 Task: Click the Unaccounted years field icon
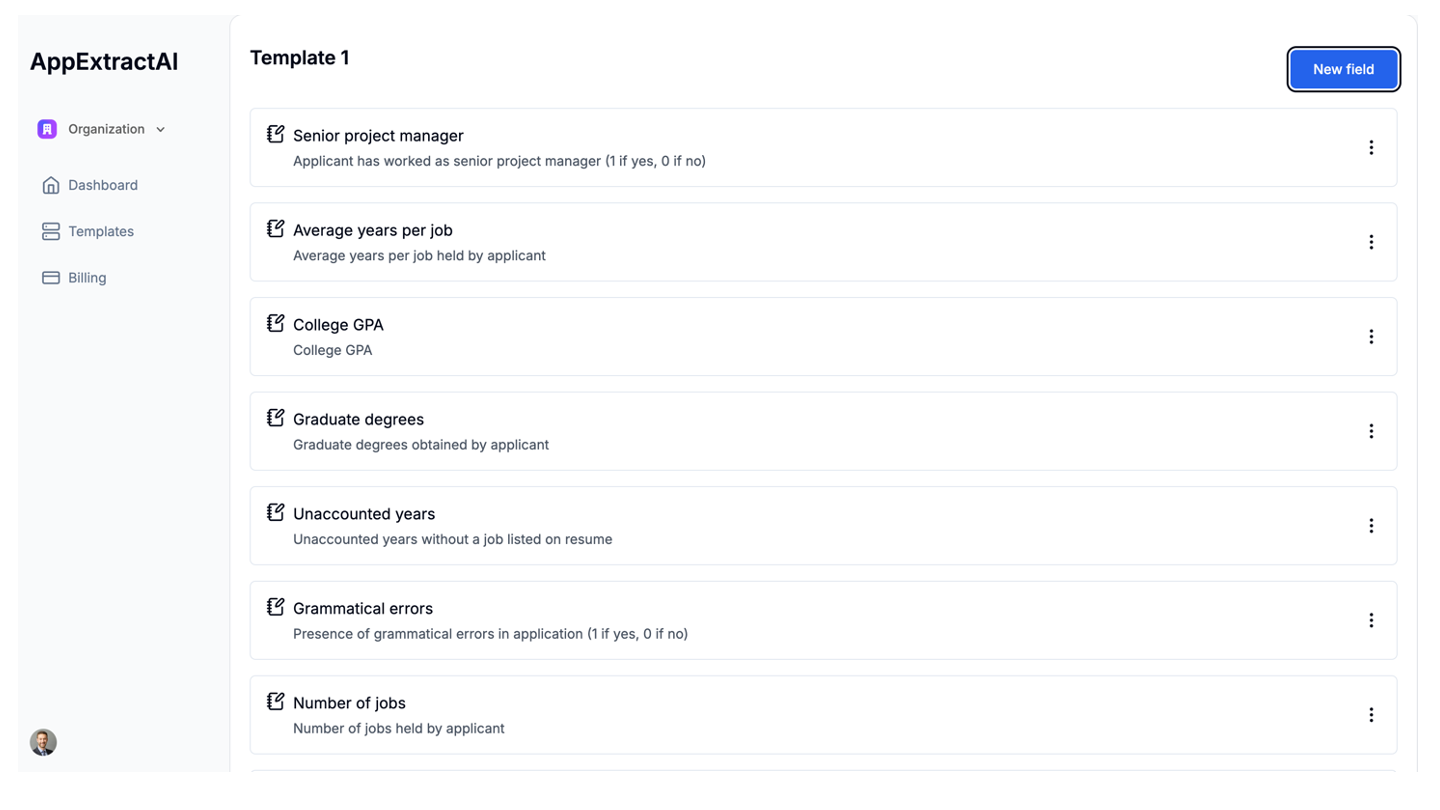(x=275, y=512)
